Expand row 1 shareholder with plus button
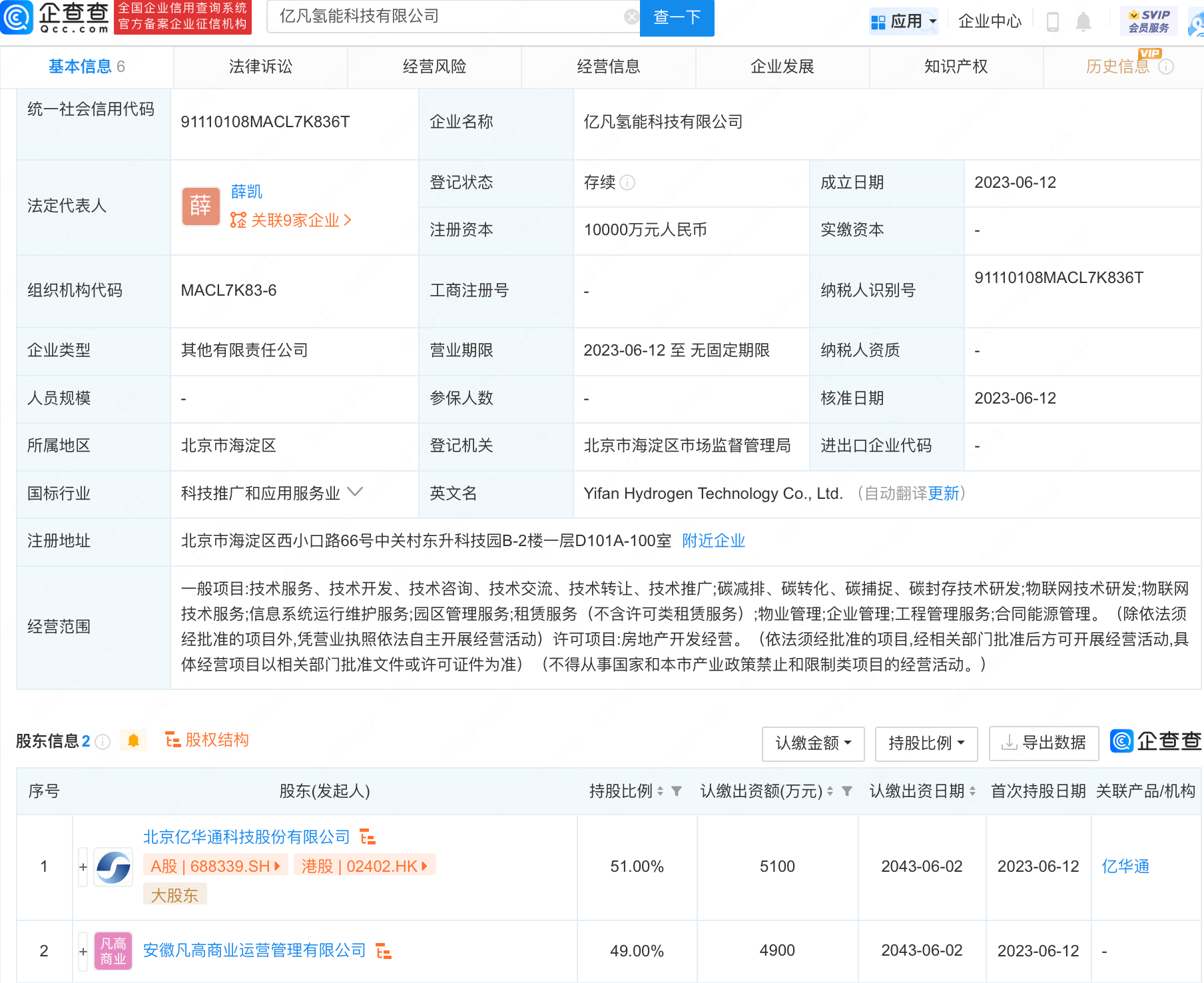The width and height of the screenshot is (1204, 983). pos(83,867)
